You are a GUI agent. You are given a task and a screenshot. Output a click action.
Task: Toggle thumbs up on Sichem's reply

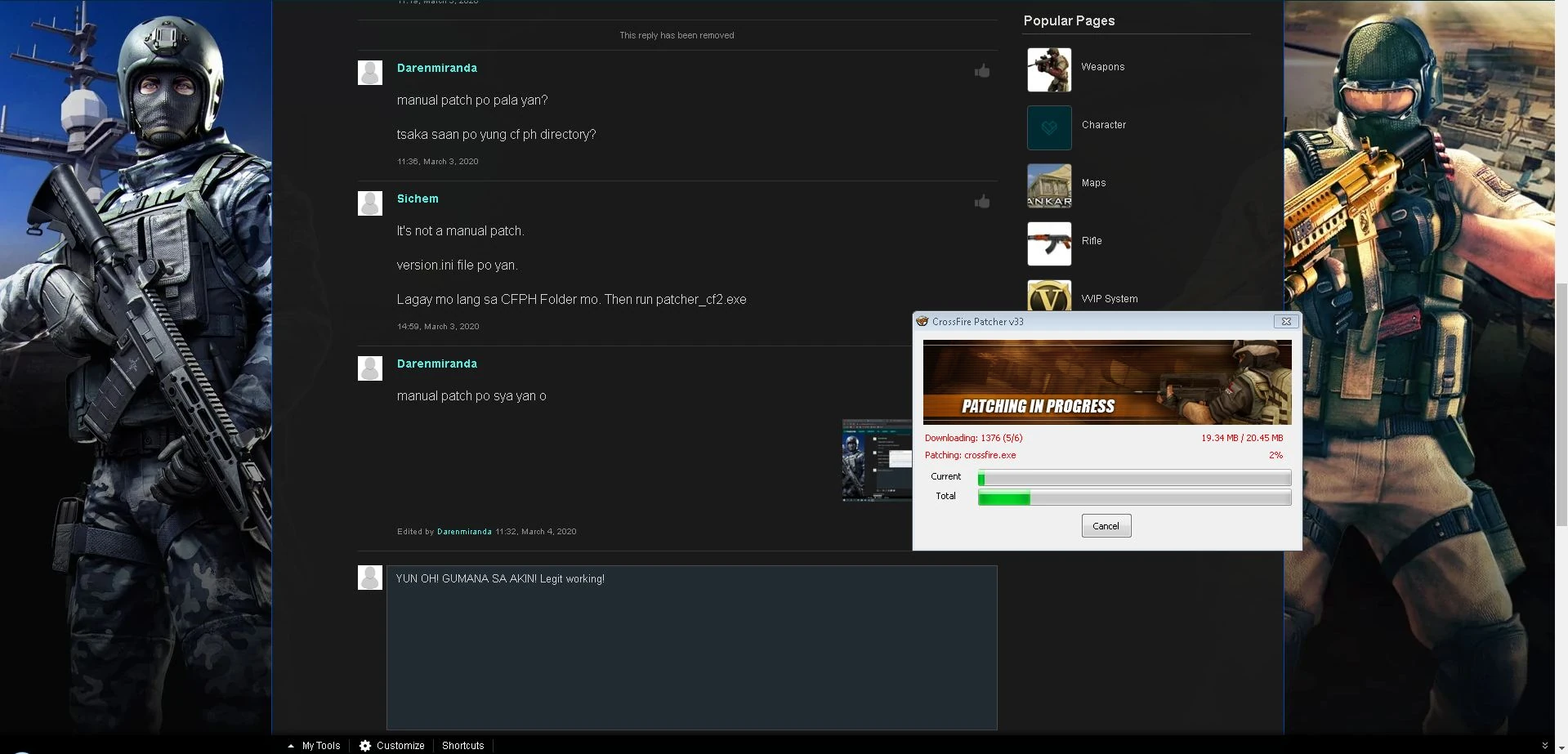click(982, 202)
